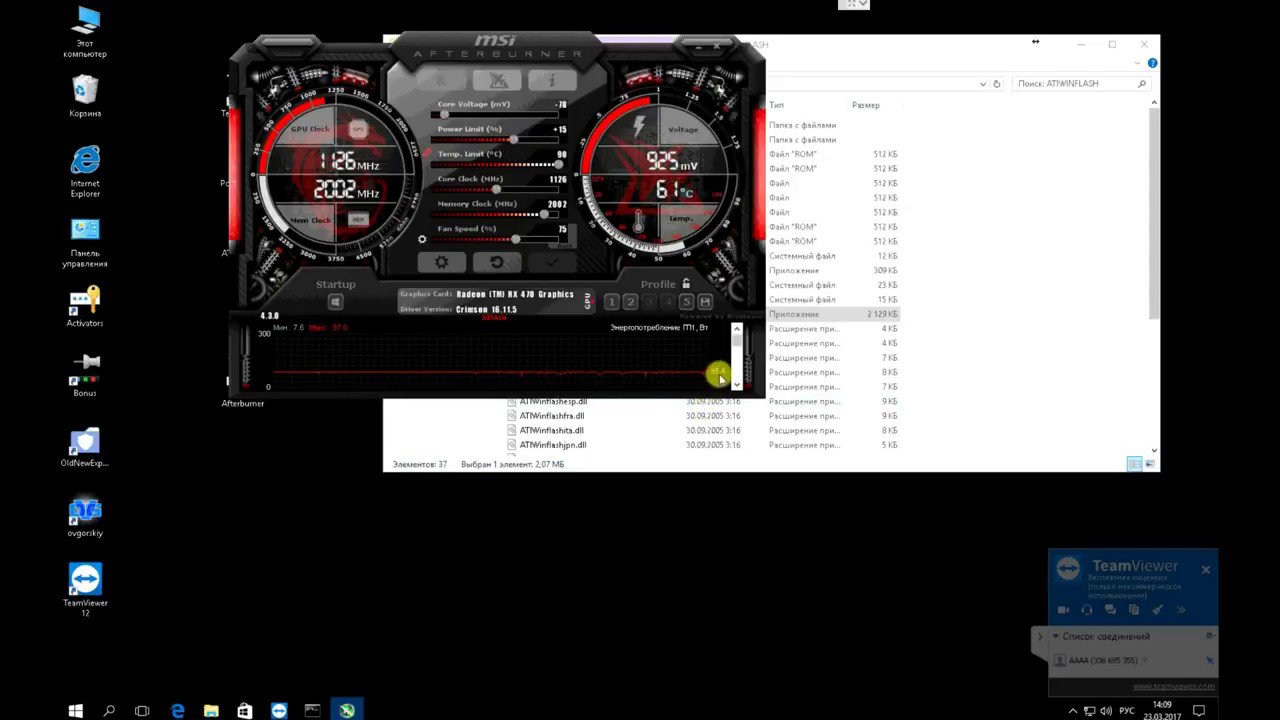
Task: Toggle the profile lock padlock icon
Action: [x=686, y=284]
